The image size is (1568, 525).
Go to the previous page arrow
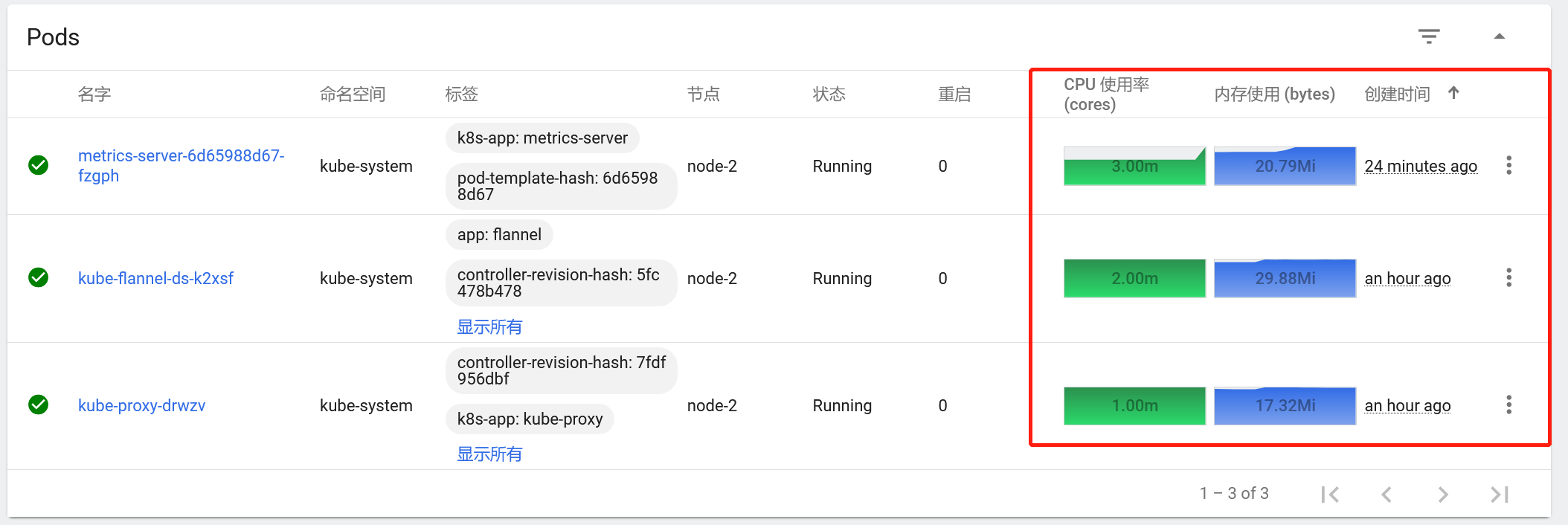click(1387, 495)
